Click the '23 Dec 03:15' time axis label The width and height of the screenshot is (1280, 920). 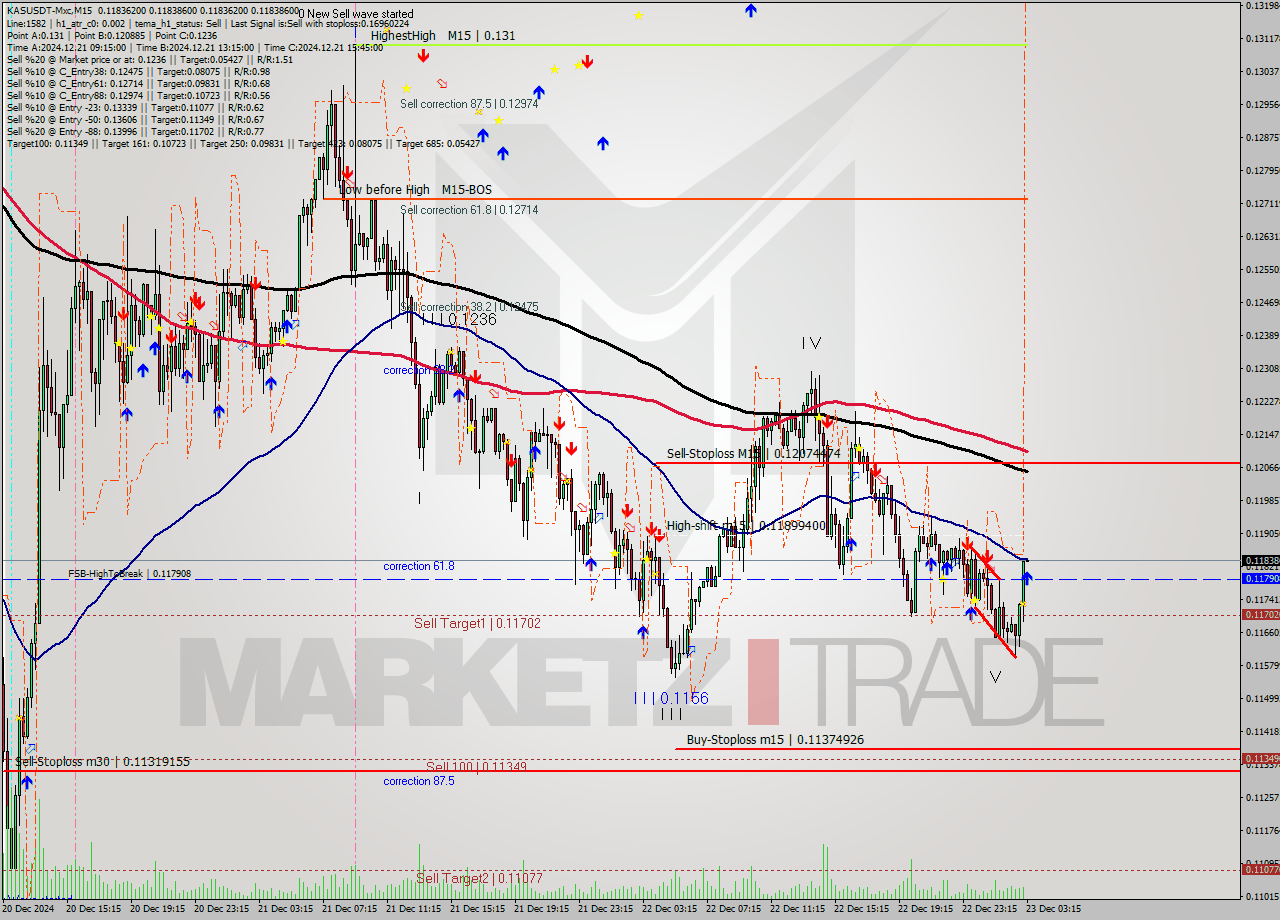click(x=1053, y=908)
